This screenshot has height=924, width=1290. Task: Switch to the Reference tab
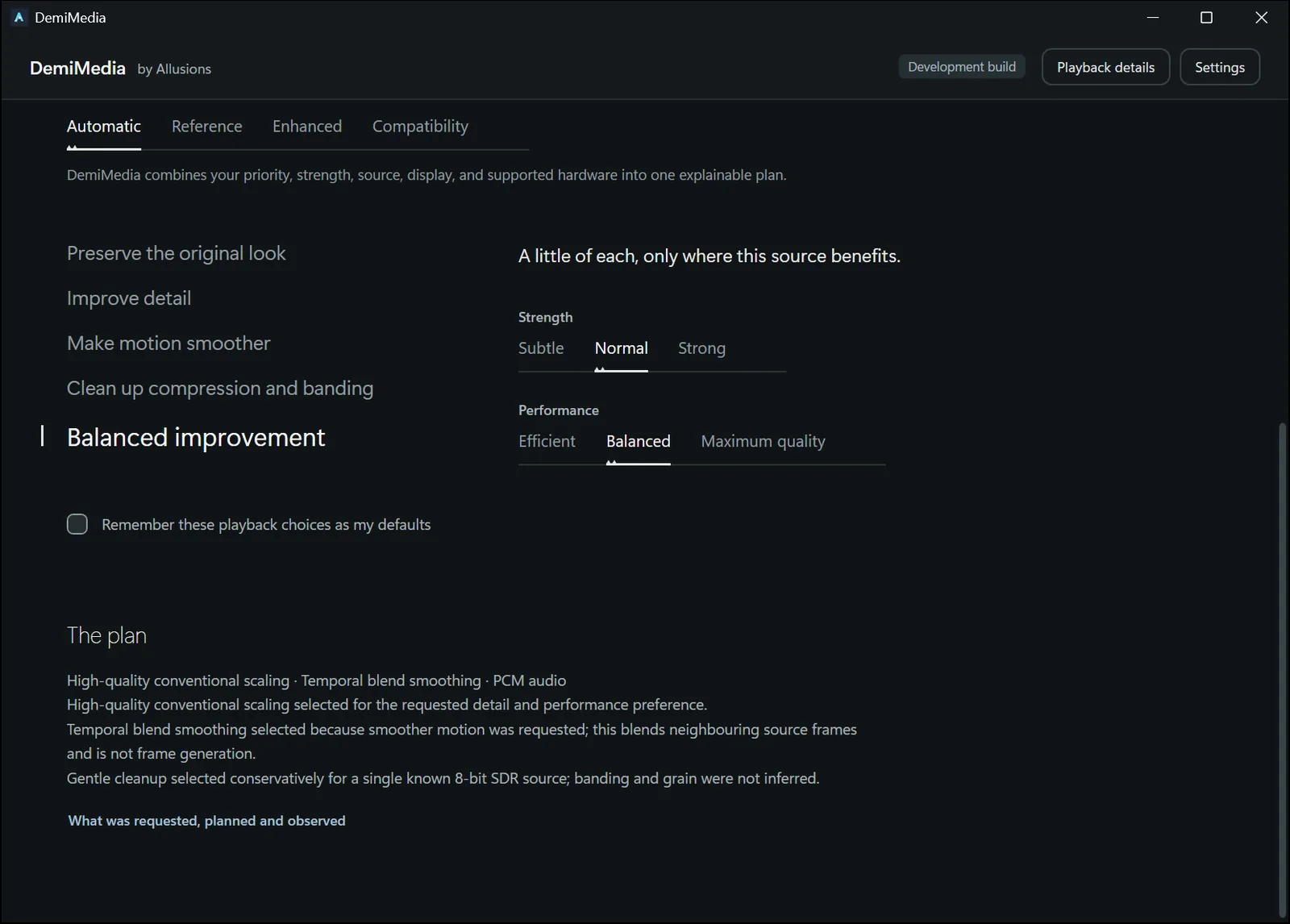click(x=206, y=127)
